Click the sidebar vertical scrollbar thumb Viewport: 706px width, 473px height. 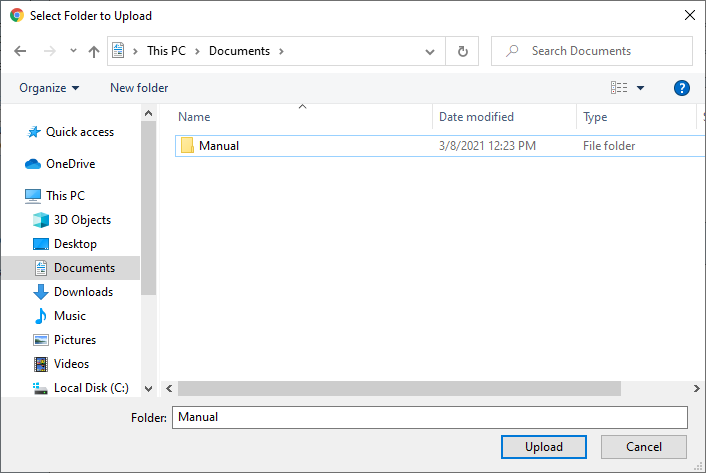(149, 208)
